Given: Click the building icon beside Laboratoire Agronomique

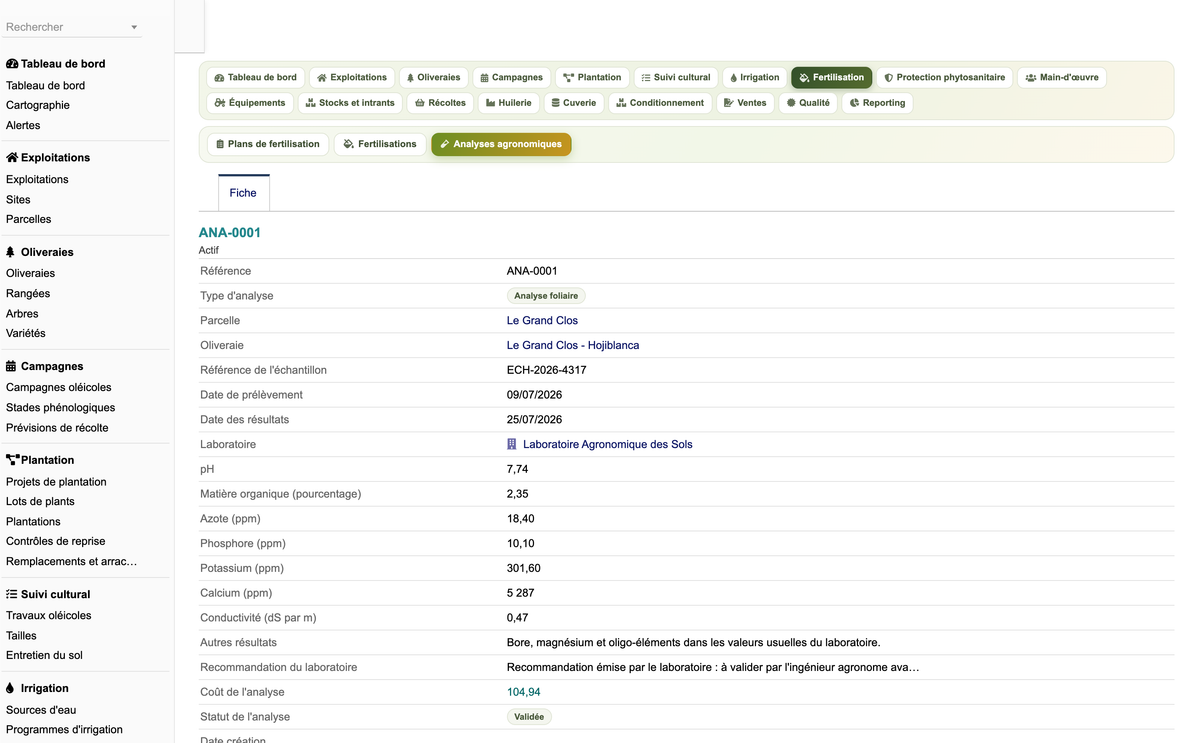Looking at the screenshot, I should click(x=512, y=444).
